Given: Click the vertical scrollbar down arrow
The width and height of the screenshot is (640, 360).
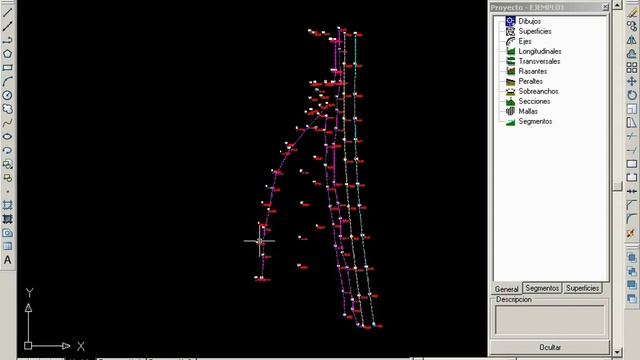Looking at the screenshot, I should (617, 352).
